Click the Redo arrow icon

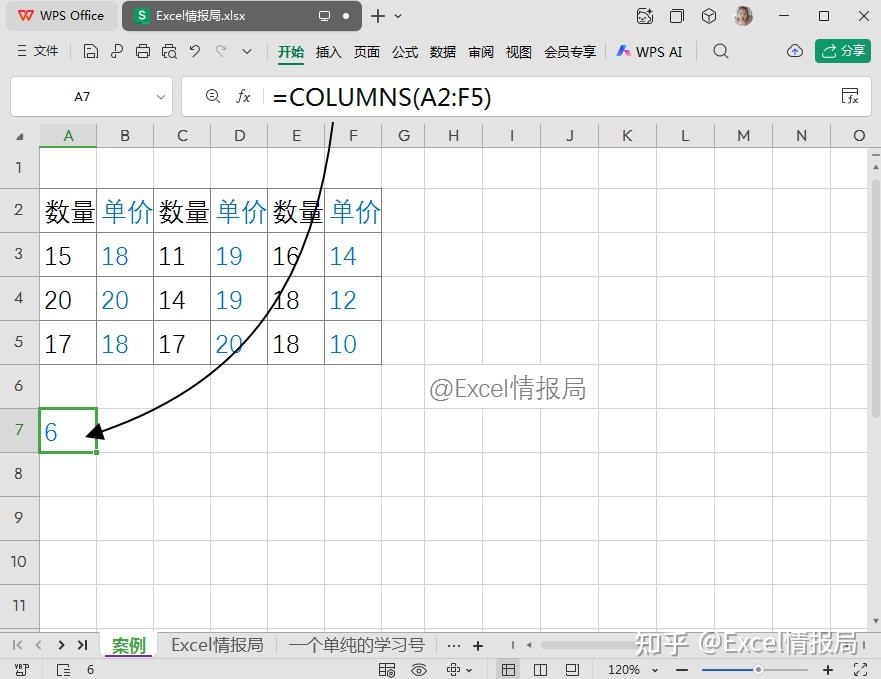point(221,52)
